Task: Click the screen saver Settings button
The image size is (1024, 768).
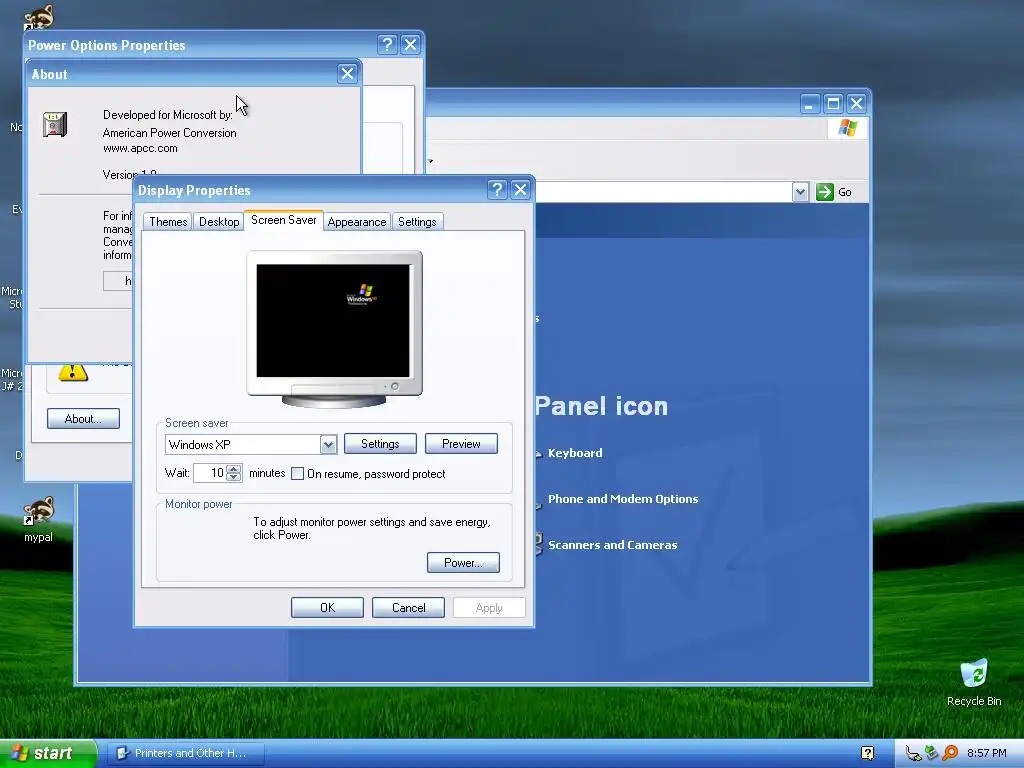Action: 380,444
